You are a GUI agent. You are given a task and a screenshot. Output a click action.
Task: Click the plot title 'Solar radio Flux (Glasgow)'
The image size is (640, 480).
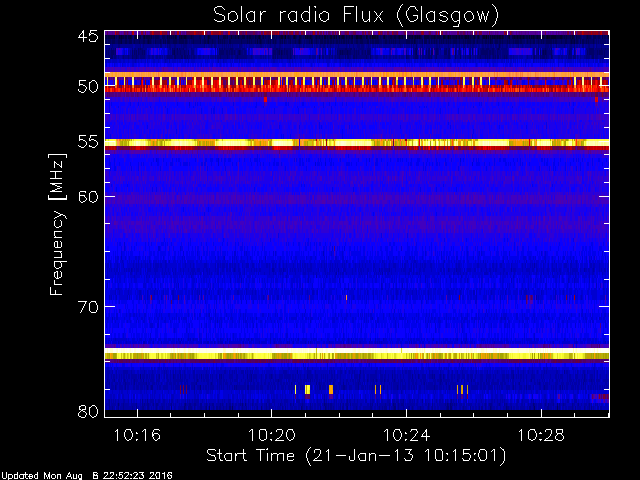click(x=356, y=16)
